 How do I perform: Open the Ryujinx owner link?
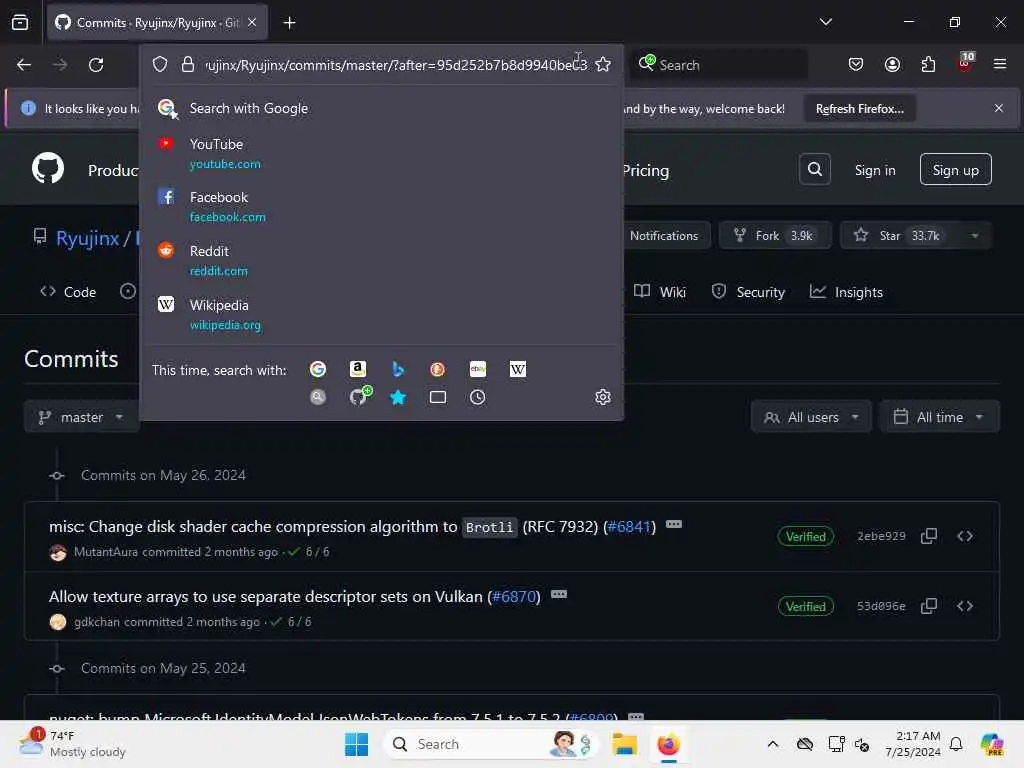pos(88,238)
